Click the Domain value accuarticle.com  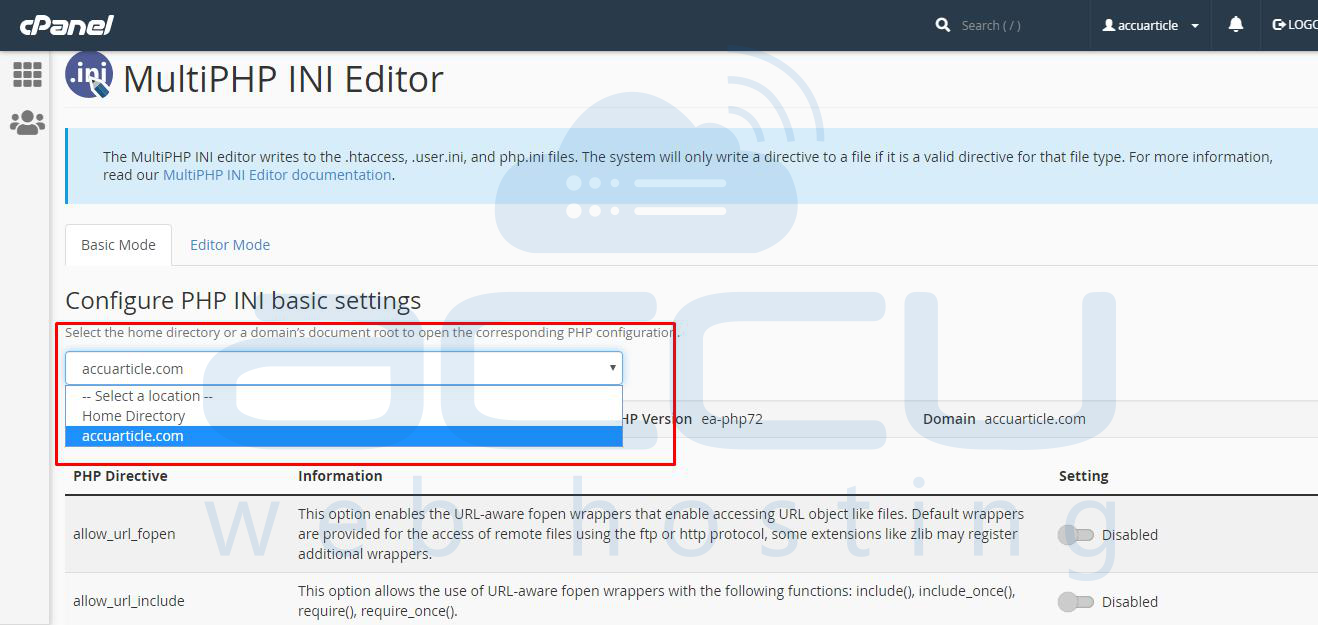pos(1035,419)
